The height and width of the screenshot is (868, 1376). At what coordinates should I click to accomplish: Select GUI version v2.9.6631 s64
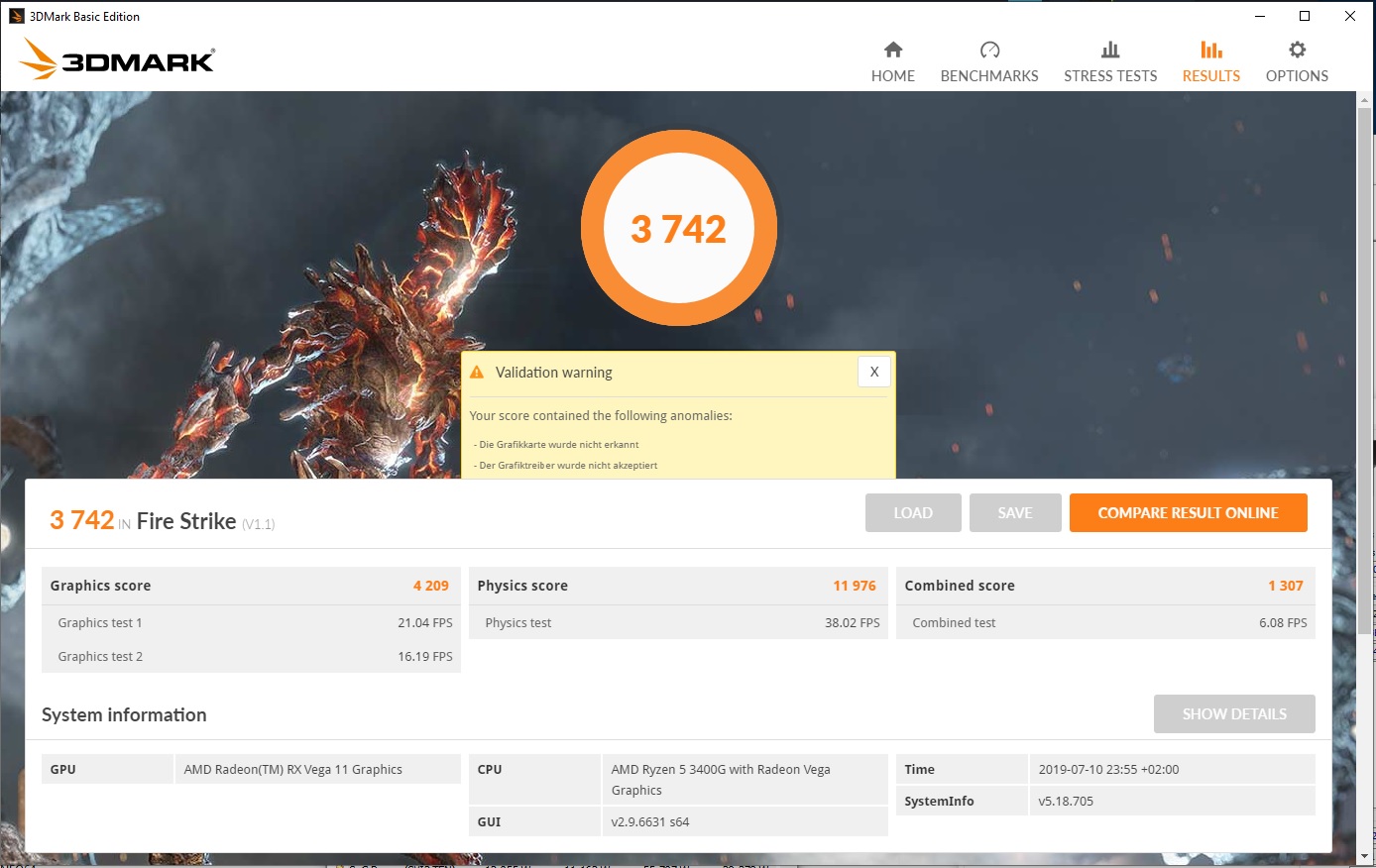[x=650, y=821]
